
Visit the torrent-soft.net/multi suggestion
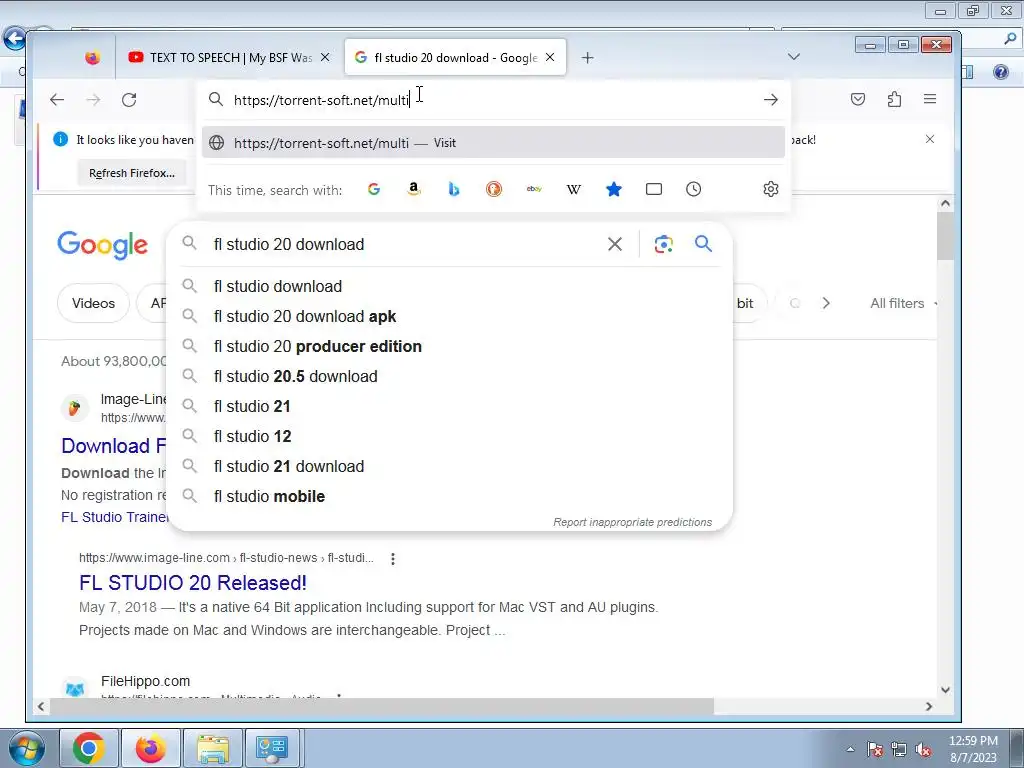[493, 142]
